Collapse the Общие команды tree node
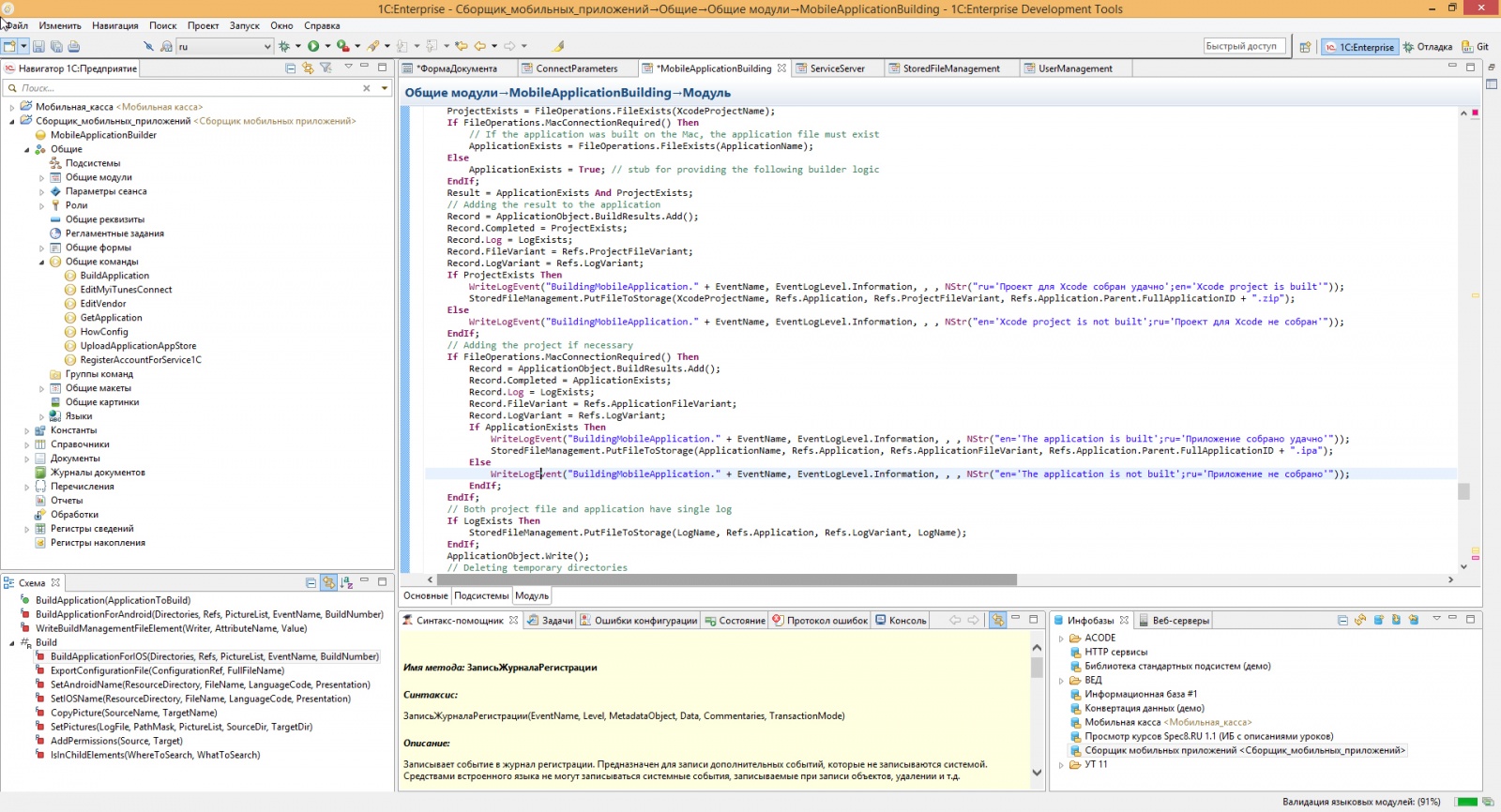1501x812 pixels. coord(42,262)
